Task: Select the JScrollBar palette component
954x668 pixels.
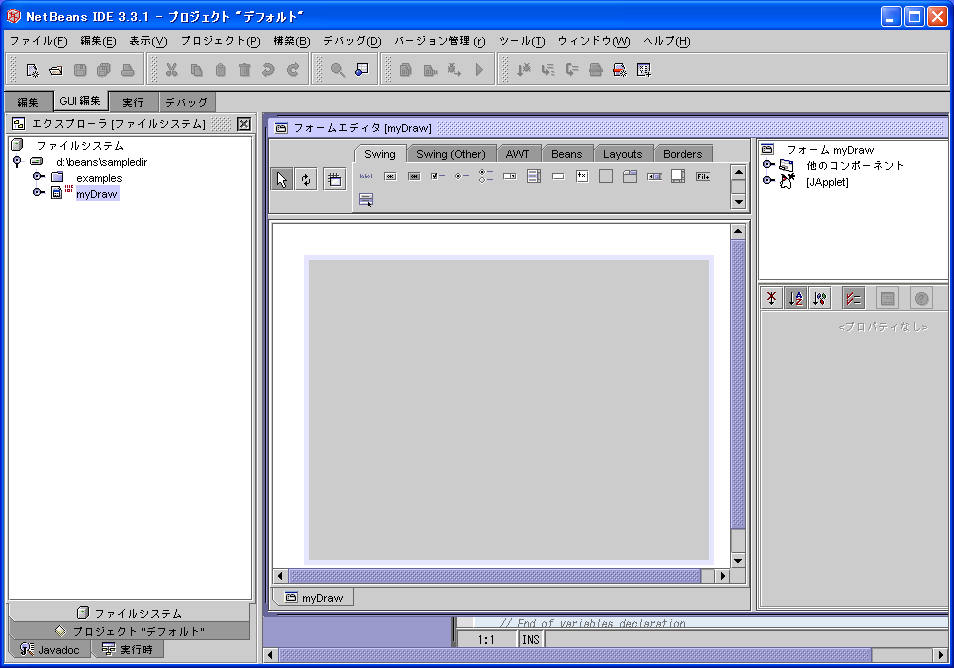Action: pos(654,176)
